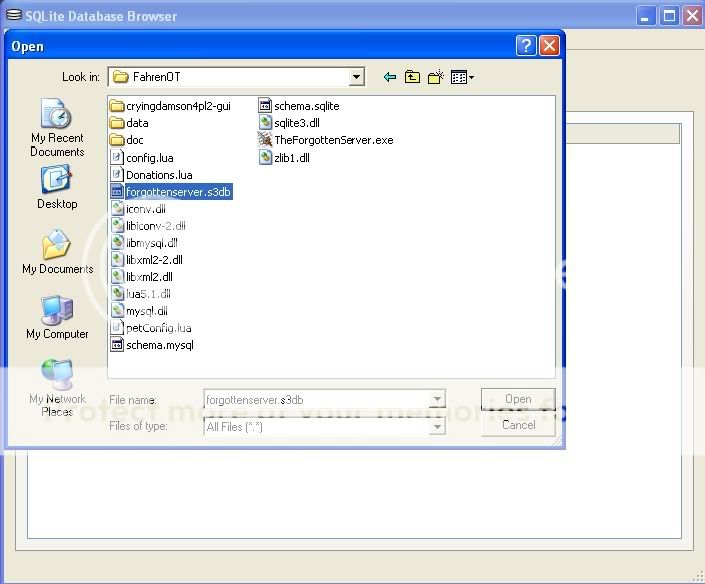Select TheForgottenServer.exe file

click(326, 140)
